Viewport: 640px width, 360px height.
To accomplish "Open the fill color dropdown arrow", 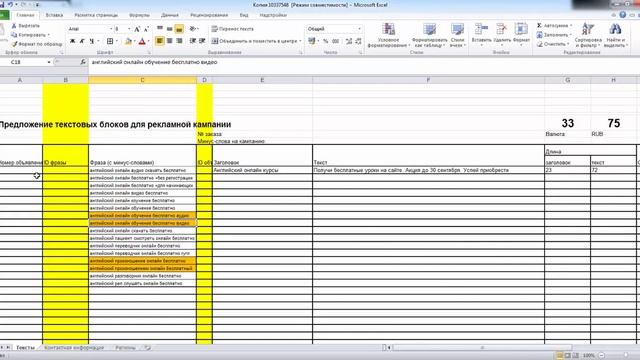I will click(135, 41).
